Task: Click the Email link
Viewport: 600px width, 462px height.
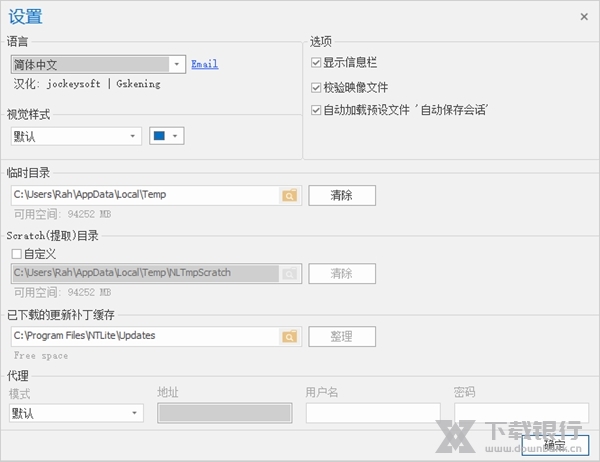Action: 205,64
